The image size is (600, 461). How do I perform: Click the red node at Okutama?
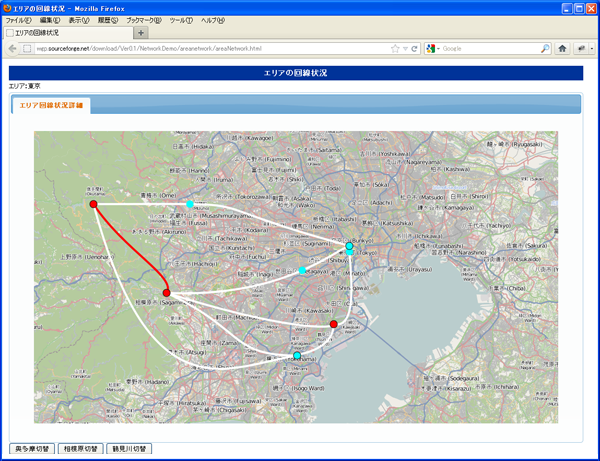click(x=93, y=204)
